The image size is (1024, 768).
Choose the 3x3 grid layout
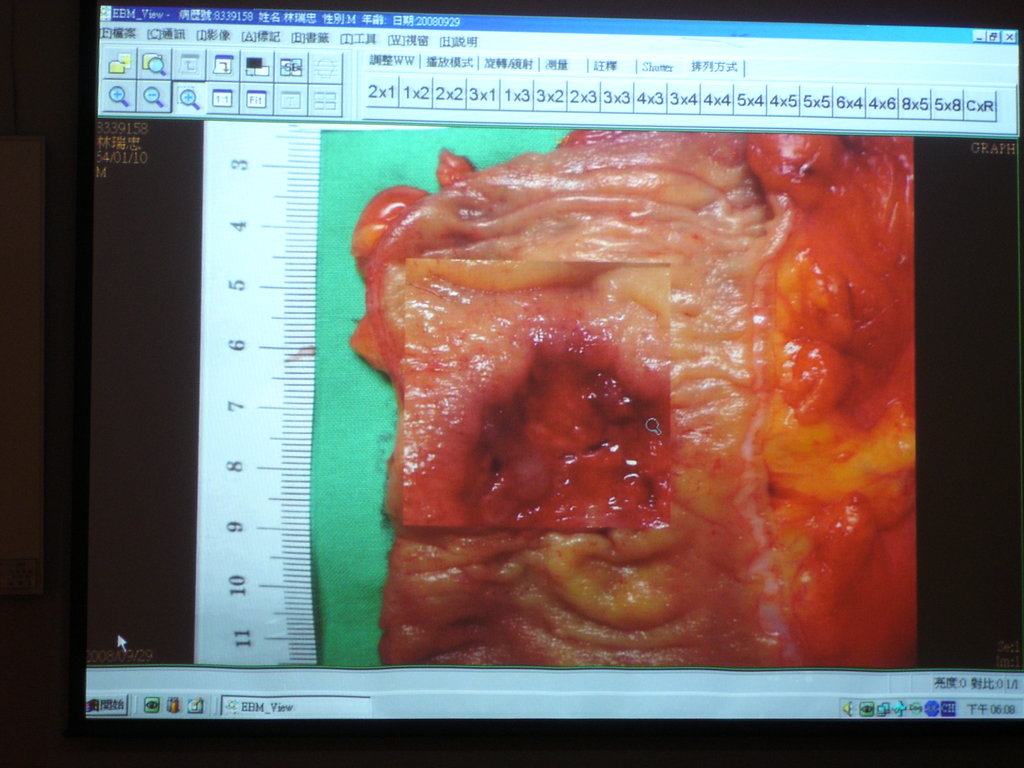point(616,98)
